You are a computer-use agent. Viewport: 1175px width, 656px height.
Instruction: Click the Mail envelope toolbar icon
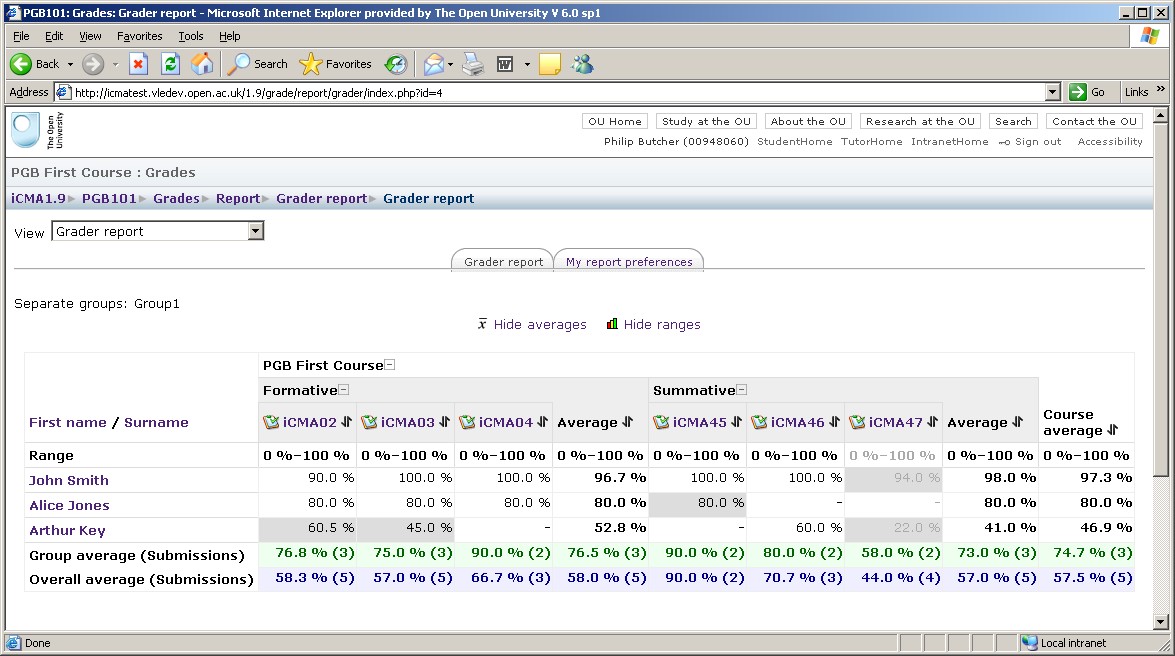tap(433, 64)
